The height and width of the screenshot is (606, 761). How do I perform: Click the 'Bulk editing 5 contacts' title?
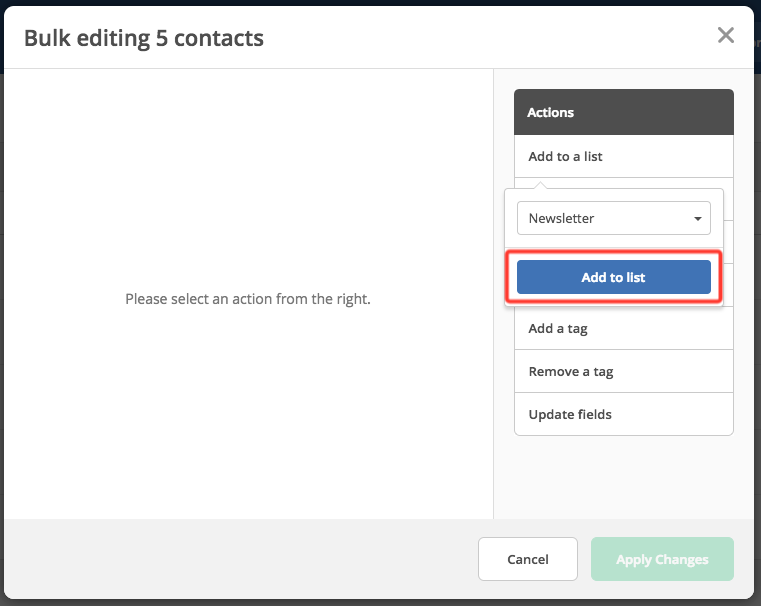click(144, 38)
